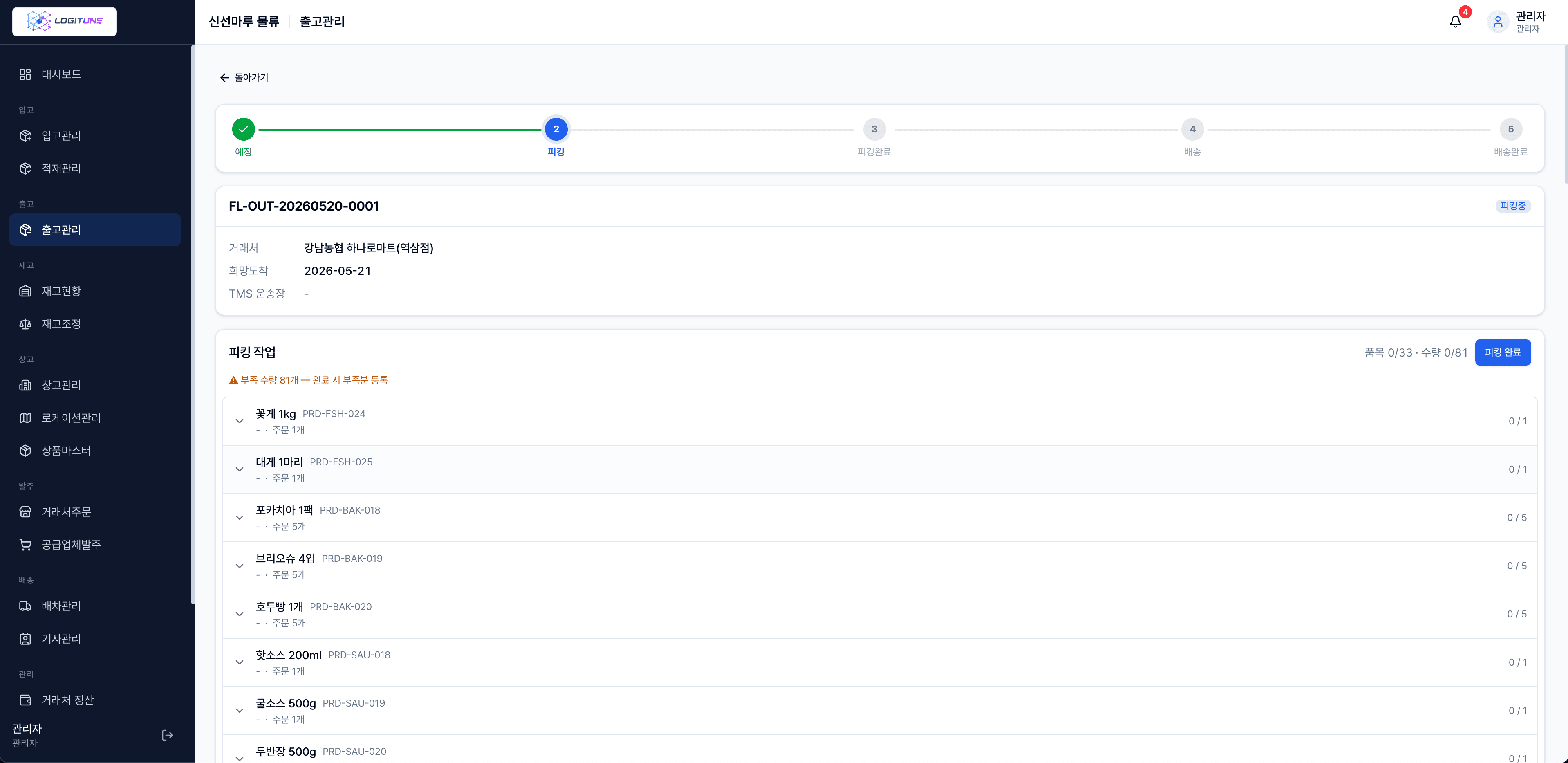
Task: Expand the 호두빵 1개 picking row
Action: [x=240, y=614]
